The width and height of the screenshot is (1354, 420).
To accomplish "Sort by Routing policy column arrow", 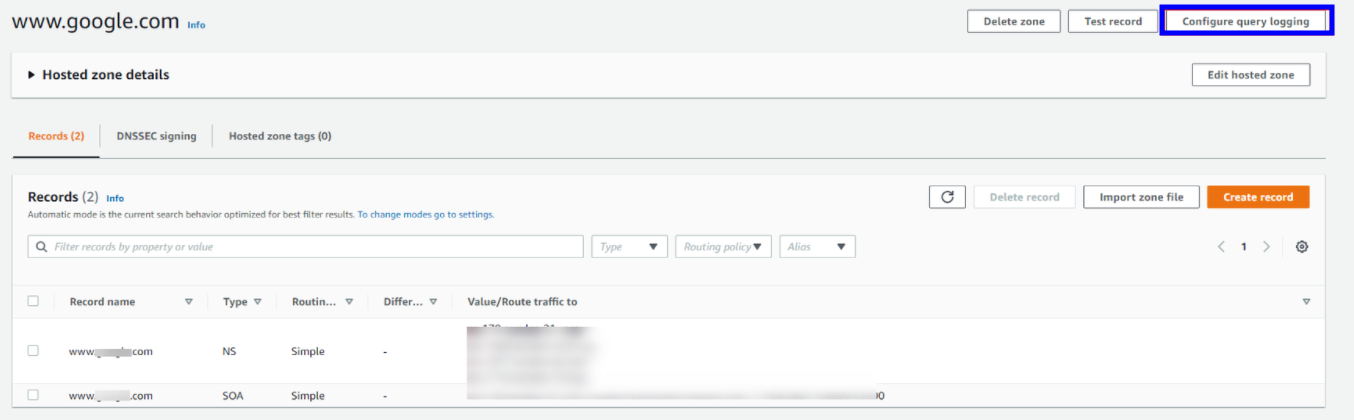I will pyautogui.click(x=349, y=301).
